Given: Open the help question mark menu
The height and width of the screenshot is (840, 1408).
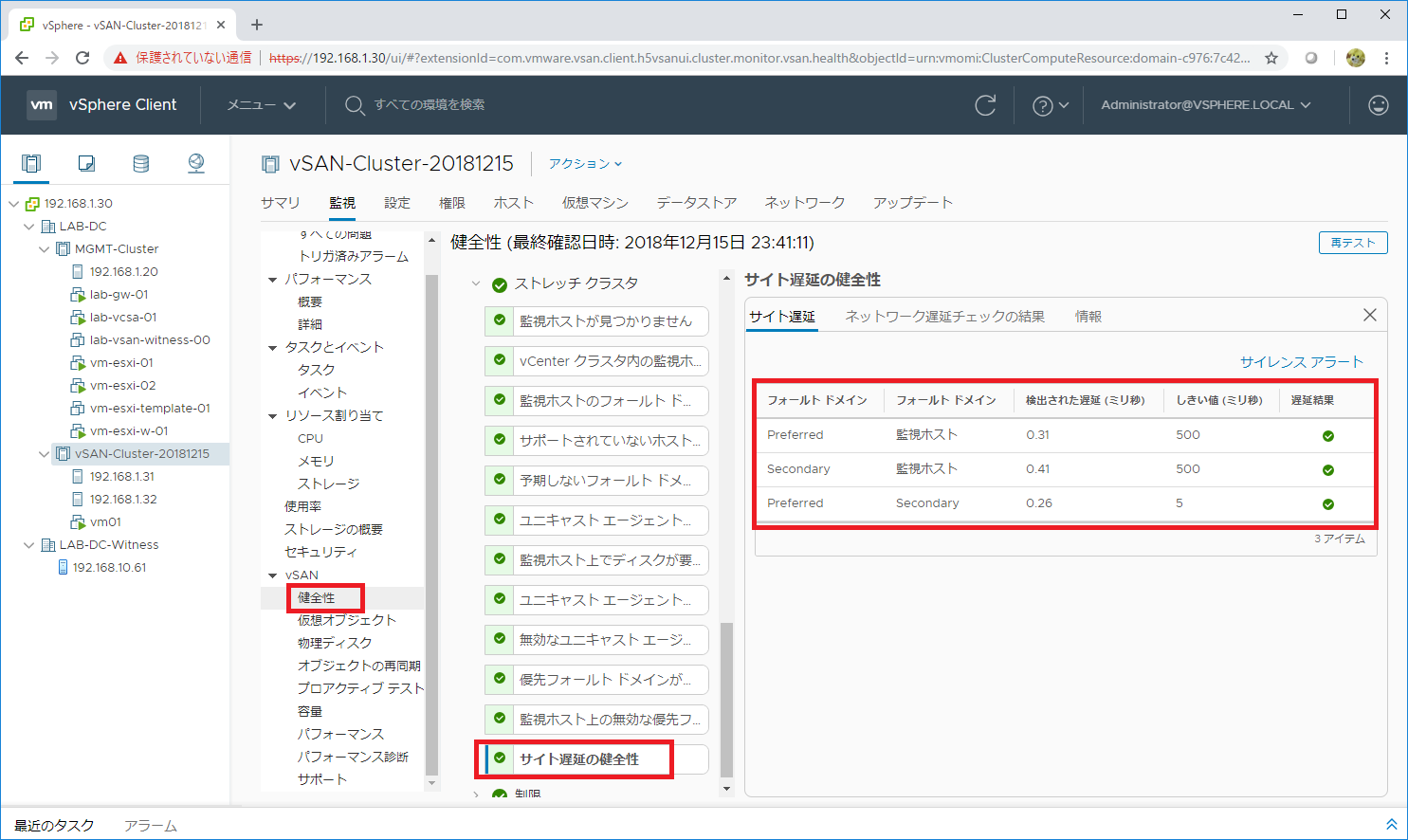Looking at the screenshot, I should coord(1050,105).
